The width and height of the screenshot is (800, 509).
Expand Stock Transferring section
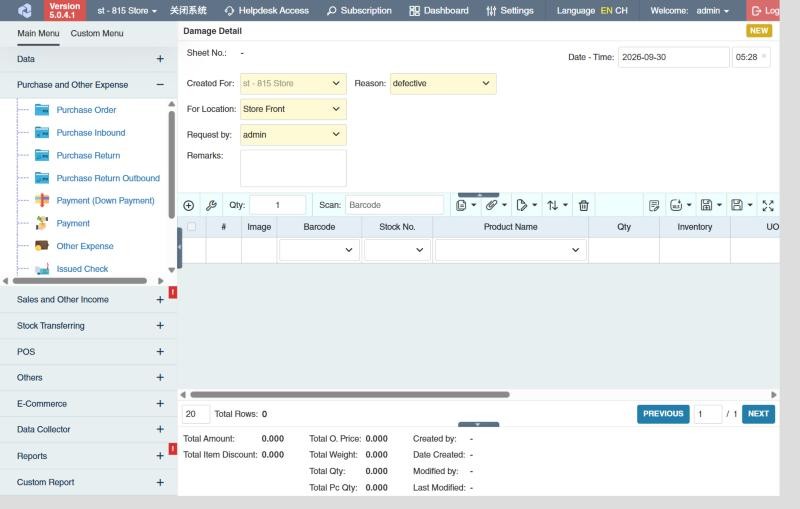pos(160,325)
